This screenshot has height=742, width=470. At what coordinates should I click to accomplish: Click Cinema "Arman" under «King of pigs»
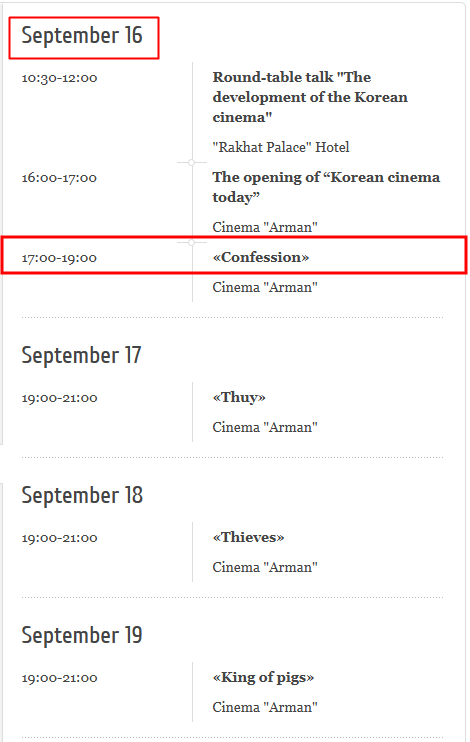[265, 707]
